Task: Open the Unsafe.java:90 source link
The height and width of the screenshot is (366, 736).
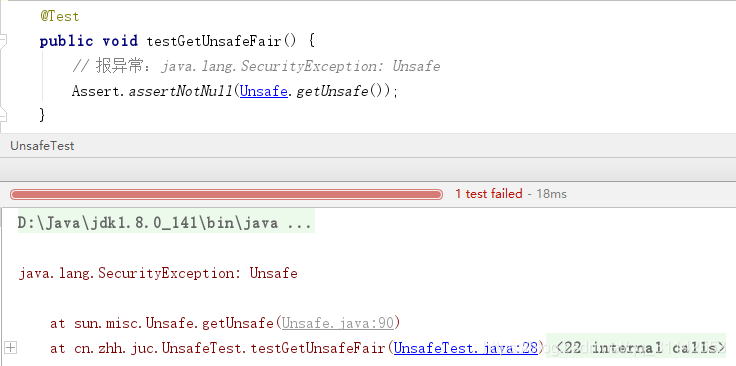Action: point(338,323)
